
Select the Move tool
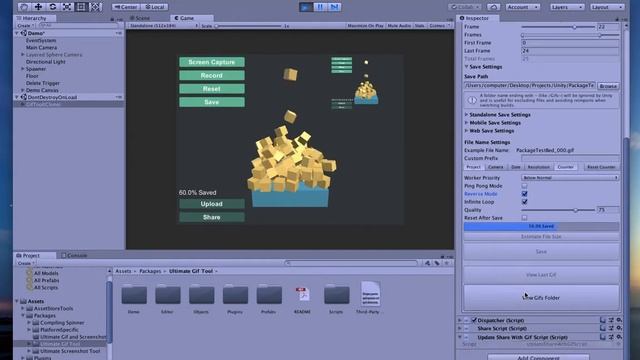(38, 7)
